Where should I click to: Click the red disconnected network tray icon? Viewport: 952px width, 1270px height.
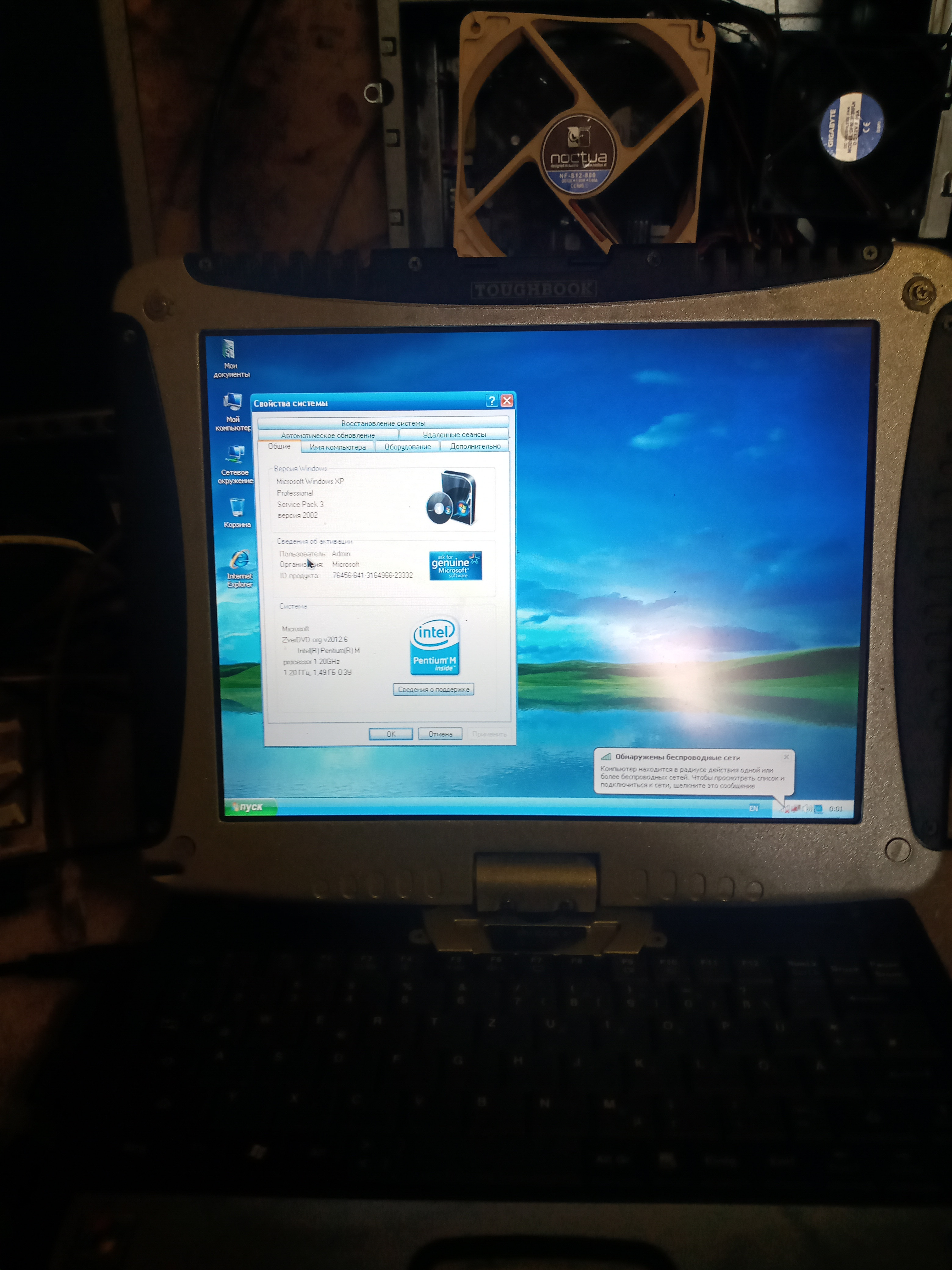pyautogui.click(x=796, y=808)
